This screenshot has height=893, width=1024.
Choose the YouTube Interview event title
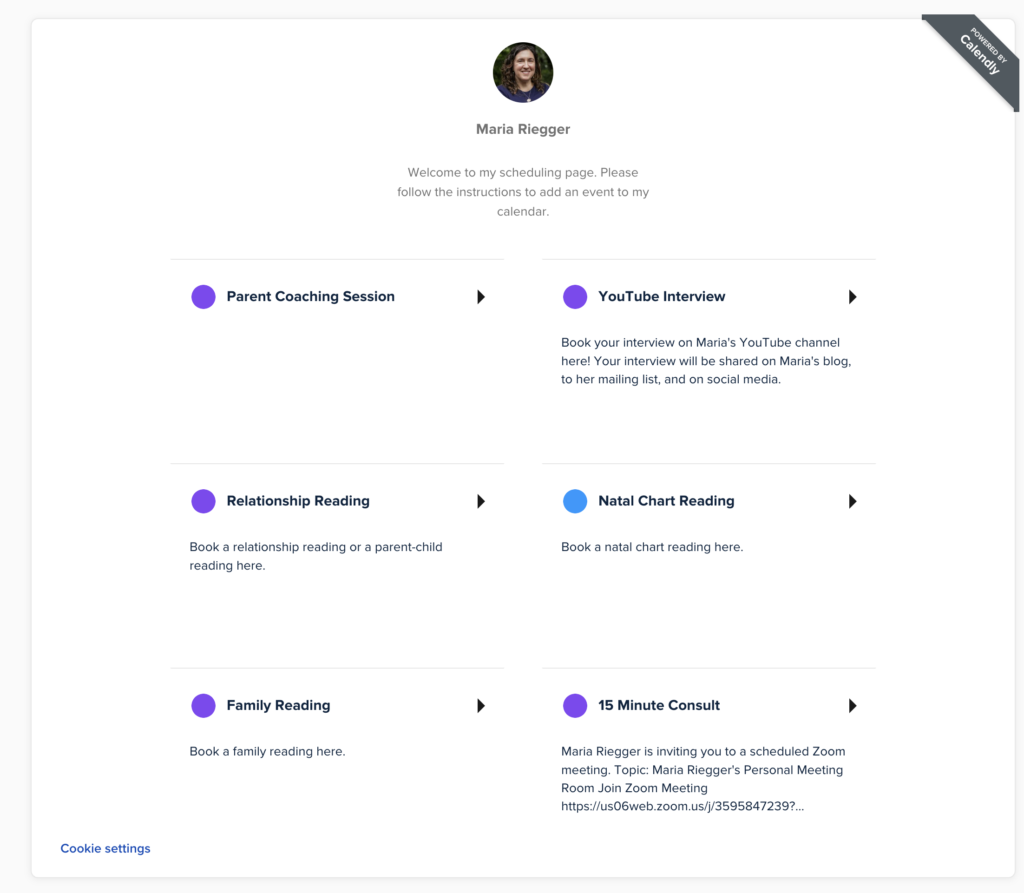(x=661, y=297)
